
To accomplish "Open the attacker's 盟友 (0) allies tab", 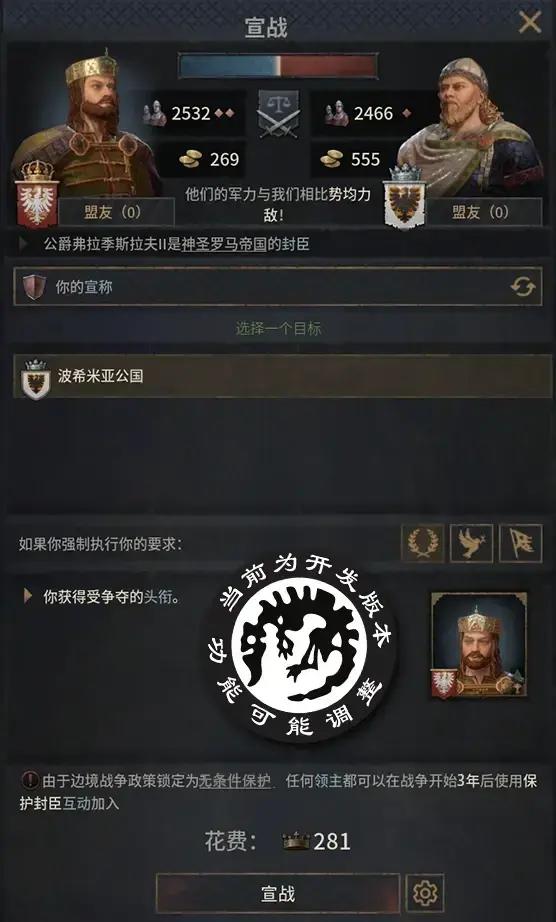I will tap(116, 212).
